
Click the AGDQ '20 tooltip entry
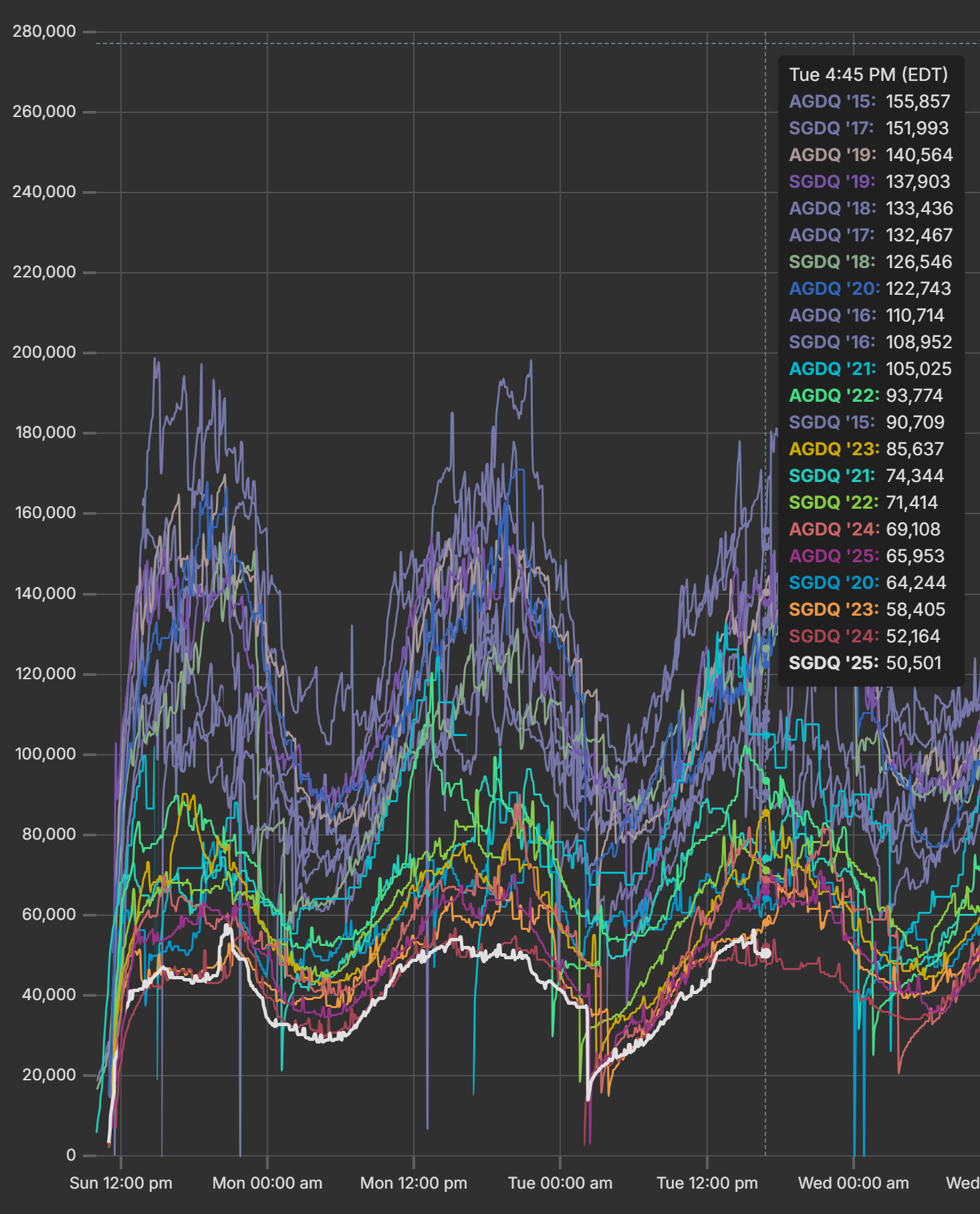(870, 288)
